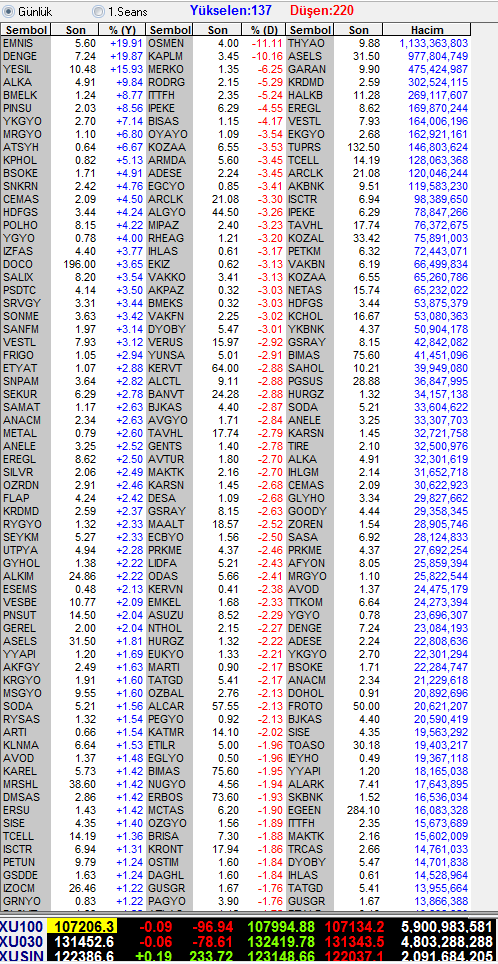The width and height of the screenshot is (498, 964).
Task: Click the XUSIN index label
Action: point(22,956)
